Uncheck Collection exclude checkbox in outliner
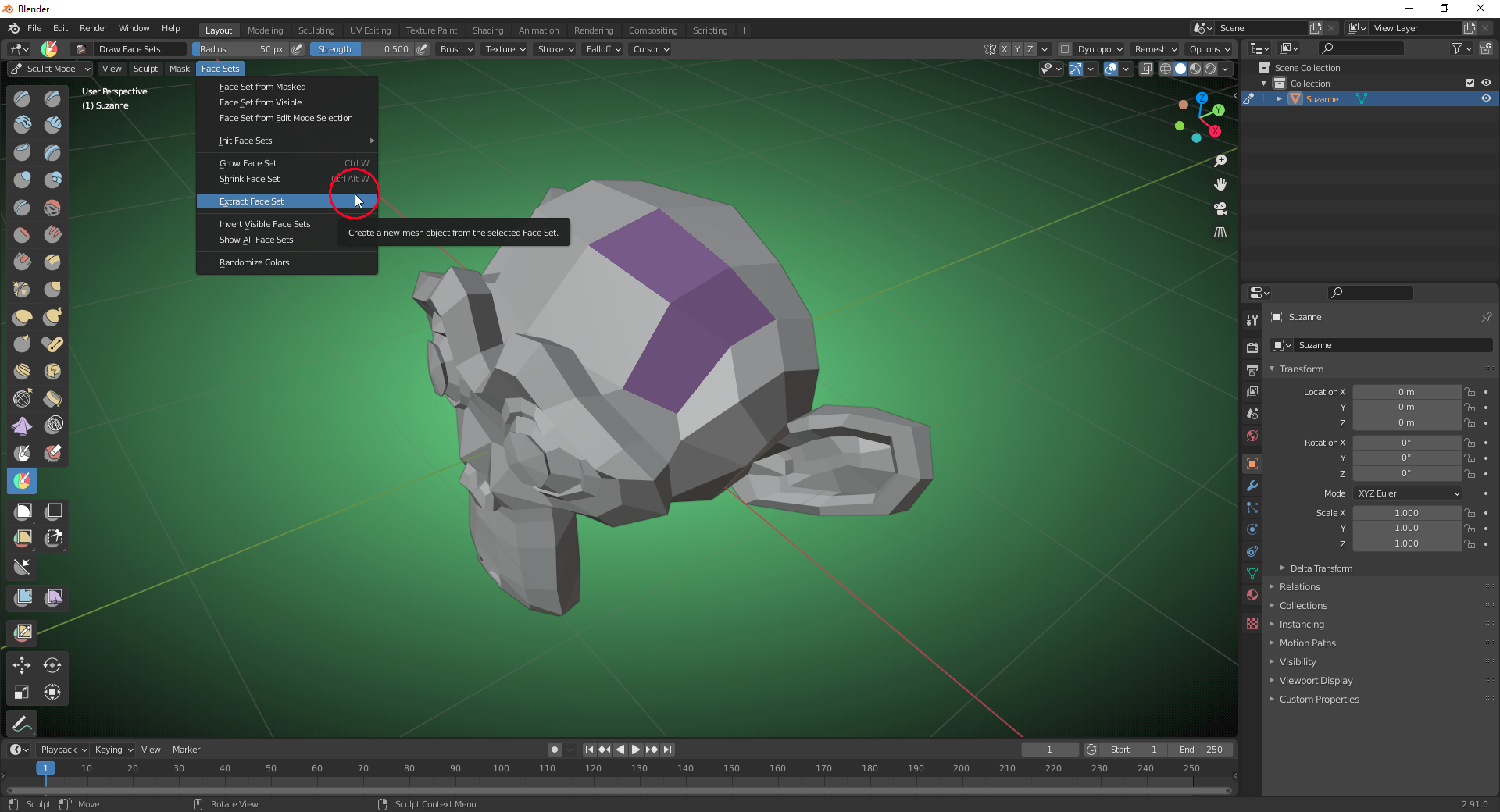The image size is (1500, 812). pos(1470,83)
